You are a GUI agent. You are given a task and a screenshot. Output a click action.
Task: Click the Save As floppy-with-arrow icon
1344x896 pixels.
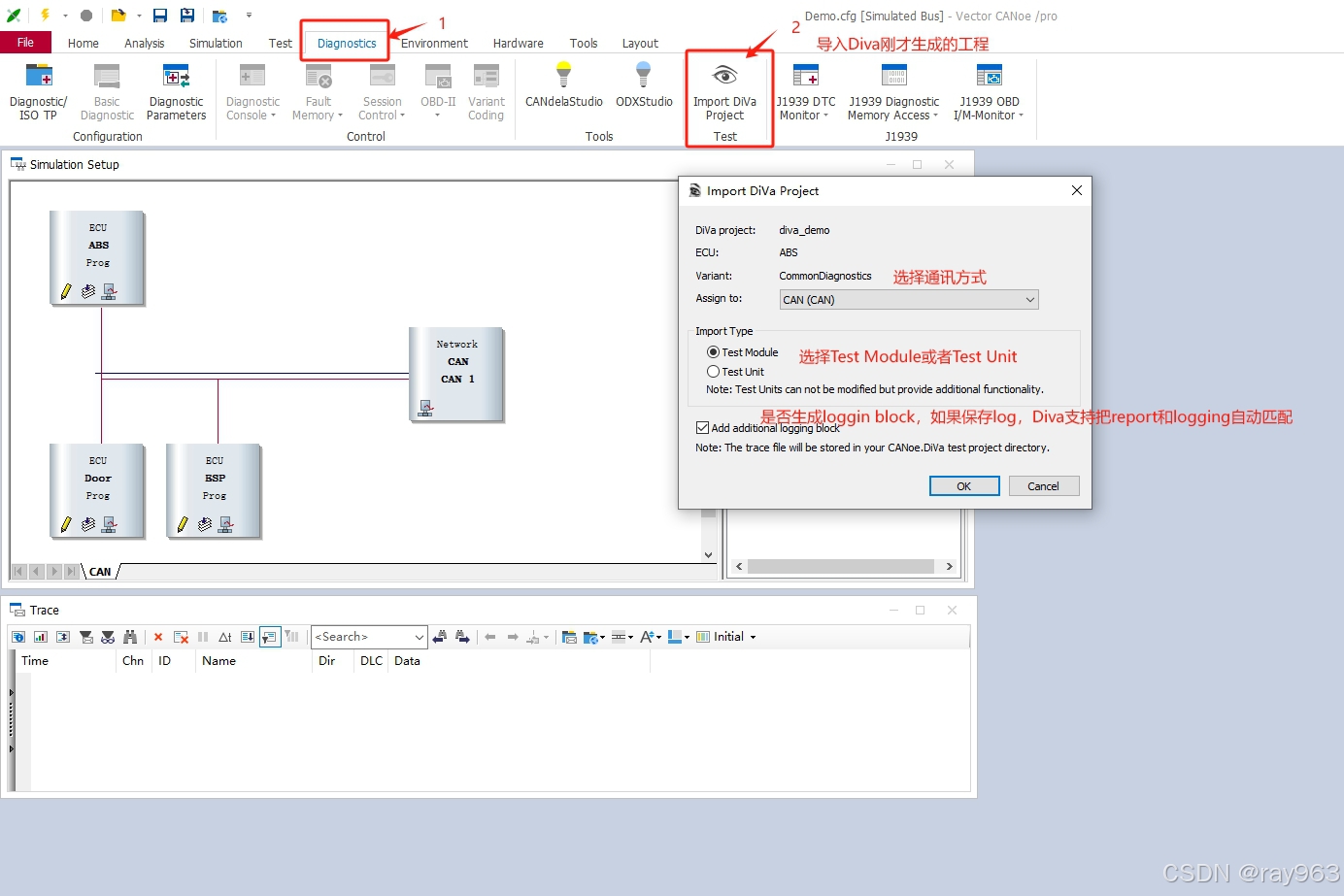pos(187,16)
